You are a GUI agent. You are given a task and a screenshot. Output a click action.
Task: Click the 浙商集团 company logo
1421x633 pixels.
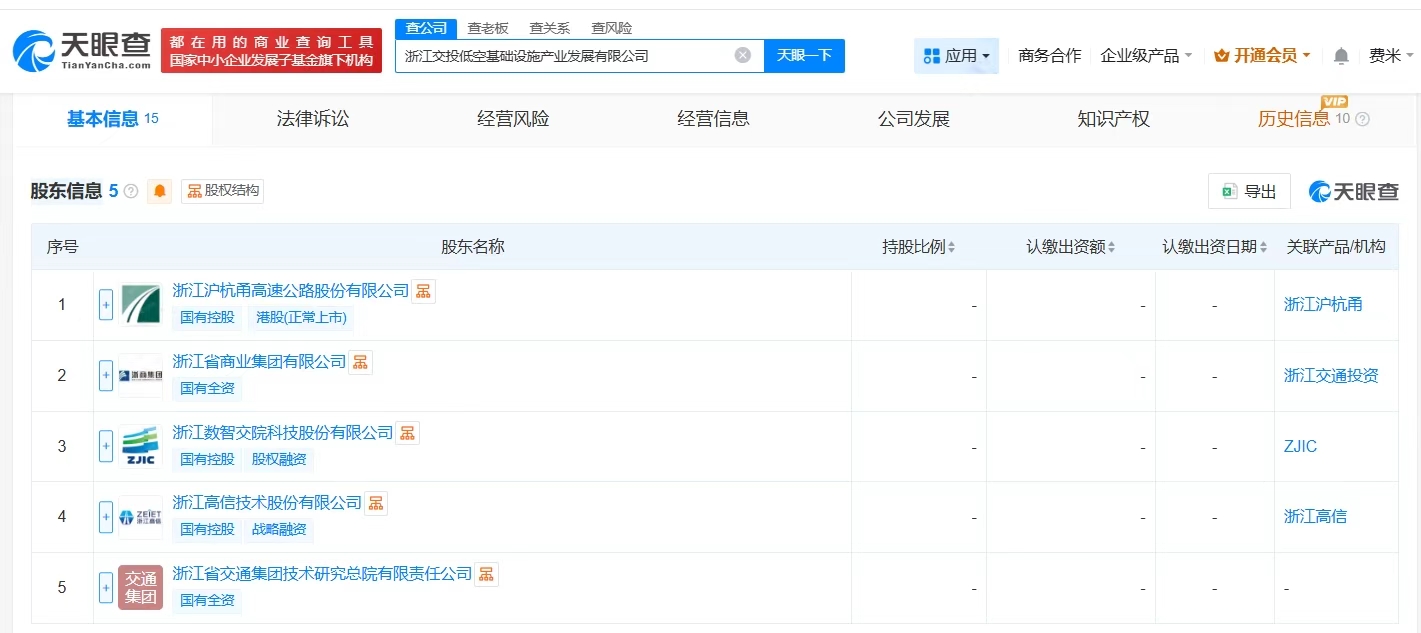coord(140,376)
